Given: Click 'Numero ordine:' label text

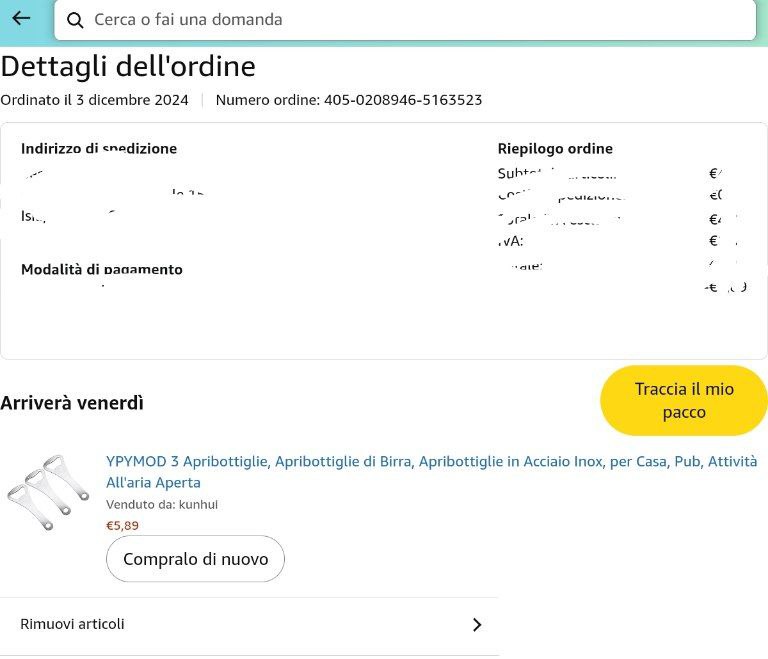Looking at the screenshot, I should tap(267, 100).
